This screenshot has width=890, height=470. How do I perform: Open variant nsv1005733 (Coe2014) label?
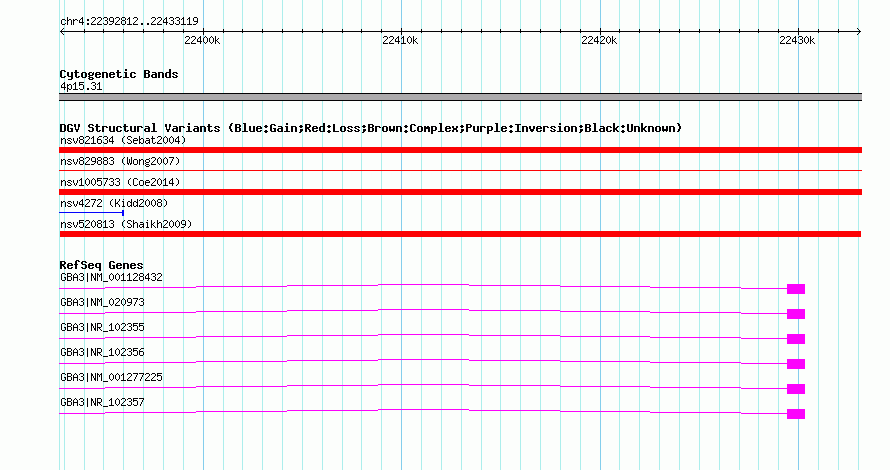pos(120,182)
